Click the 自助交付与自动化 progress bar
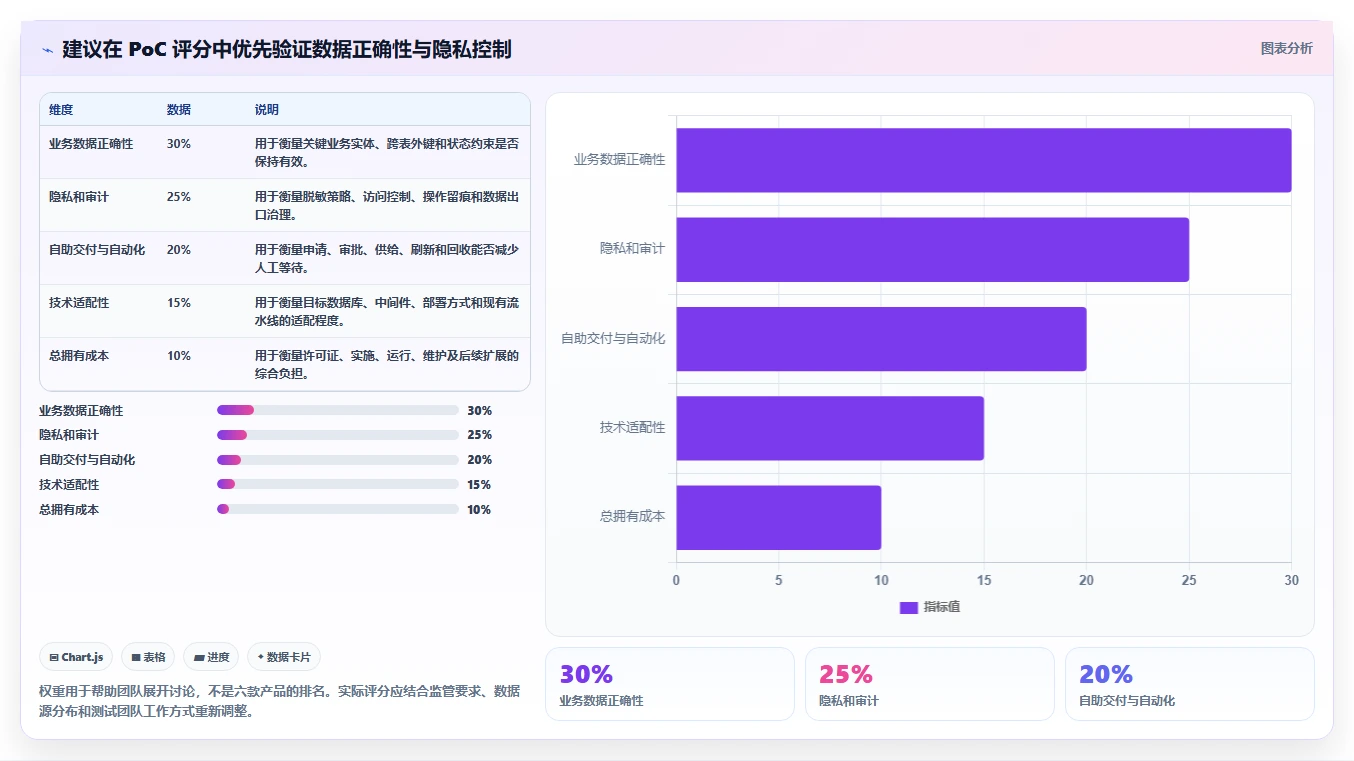1354x761 pixels. (338, 460)
